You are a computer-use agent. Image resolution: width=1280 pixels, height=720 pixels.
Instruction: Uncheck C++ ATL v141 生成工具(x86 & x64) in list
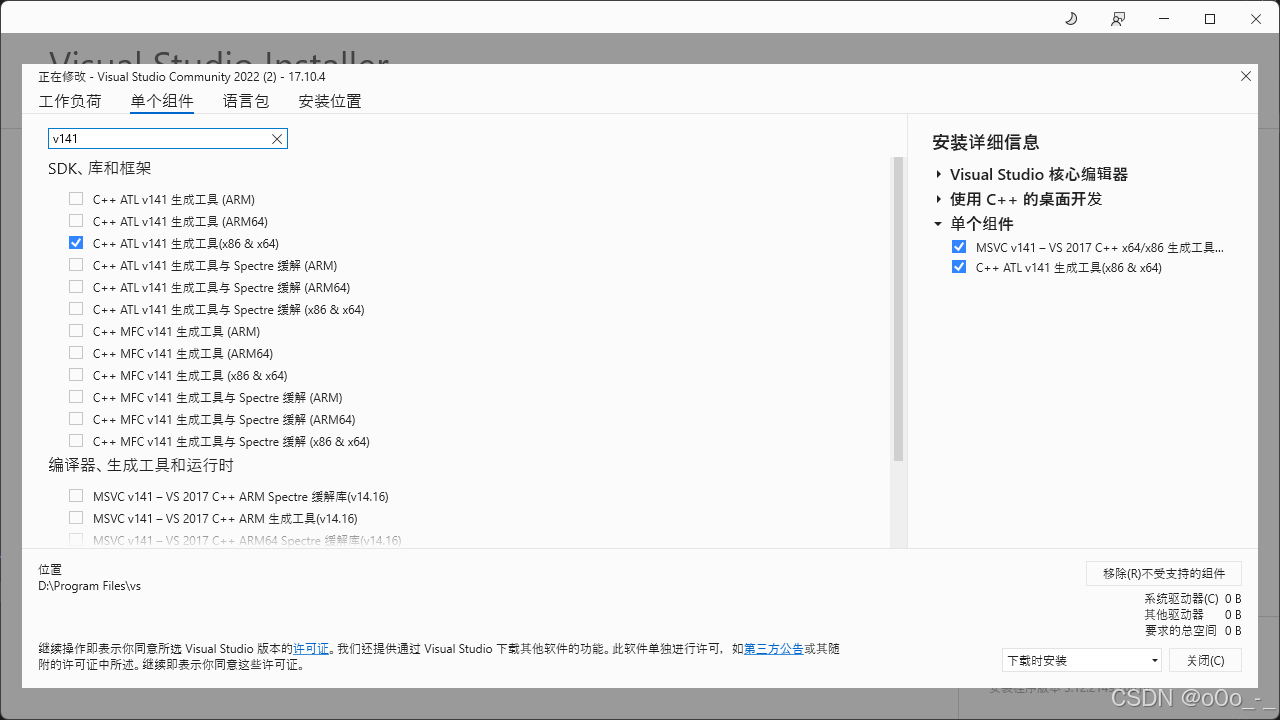click(76, 243)
